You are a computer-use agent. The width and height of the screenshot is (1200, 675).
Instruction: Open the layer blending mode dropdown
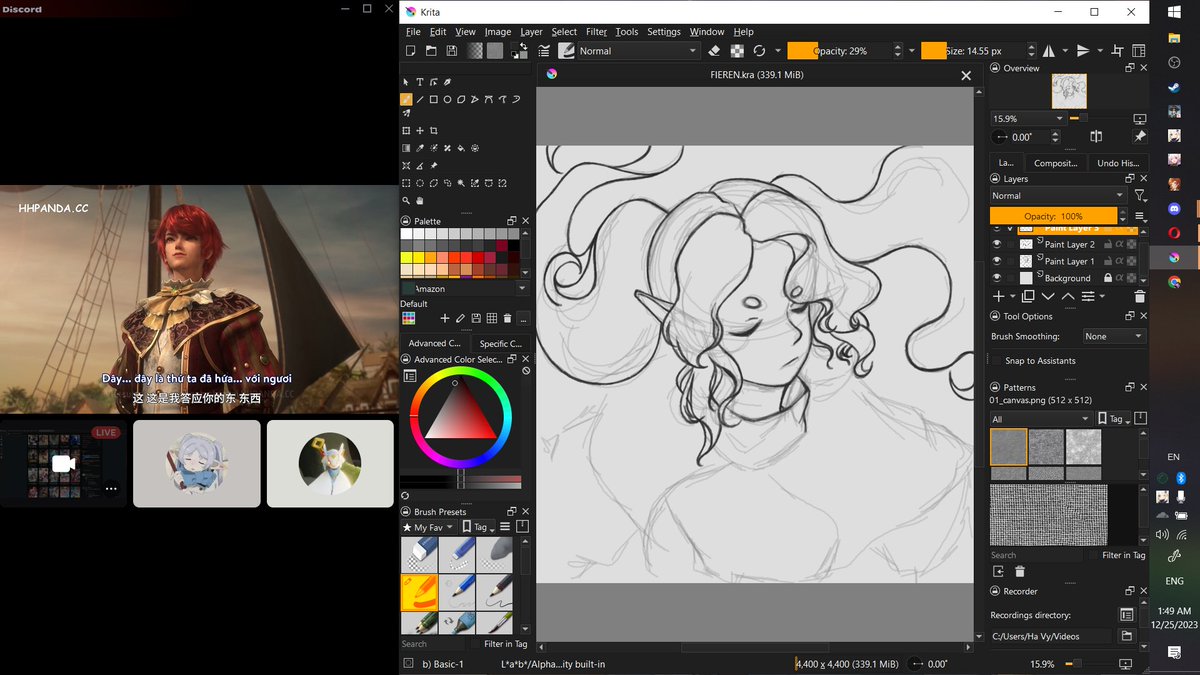pos(1058,196)
